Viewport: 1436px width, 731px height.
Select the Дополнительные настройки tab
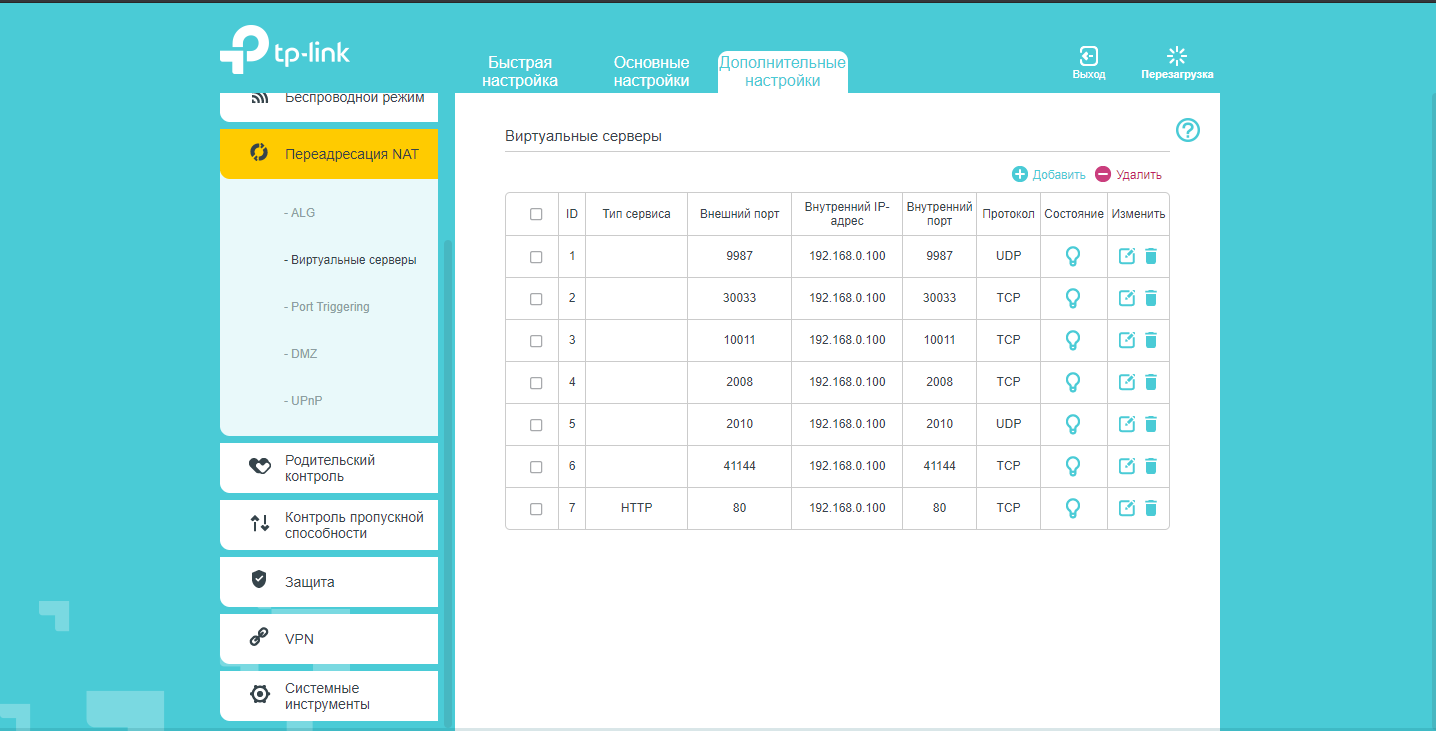[782, 72]
